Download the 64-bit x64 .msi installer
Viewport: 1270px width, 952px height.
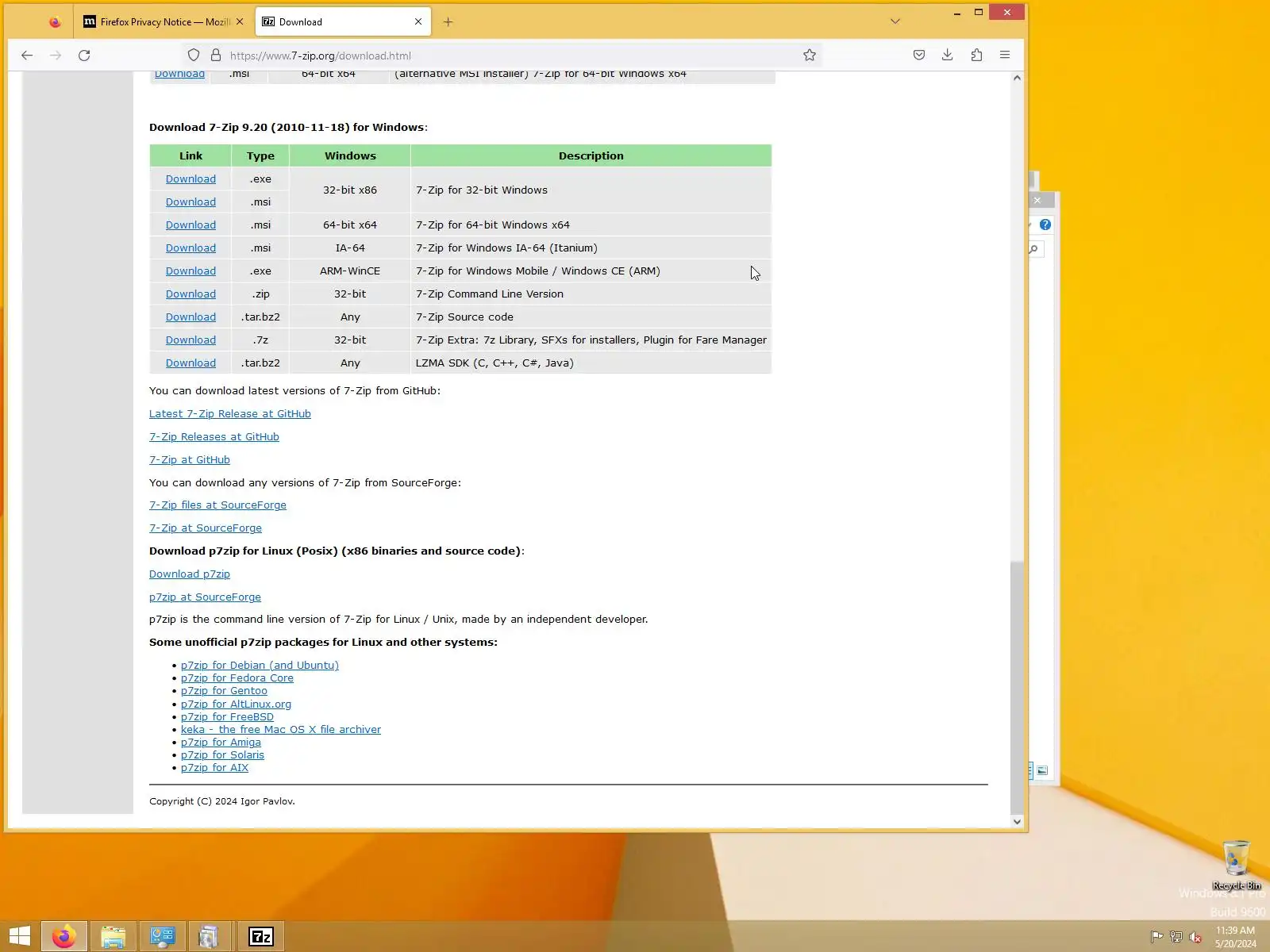pyautogui.click(x=190, y=225)
